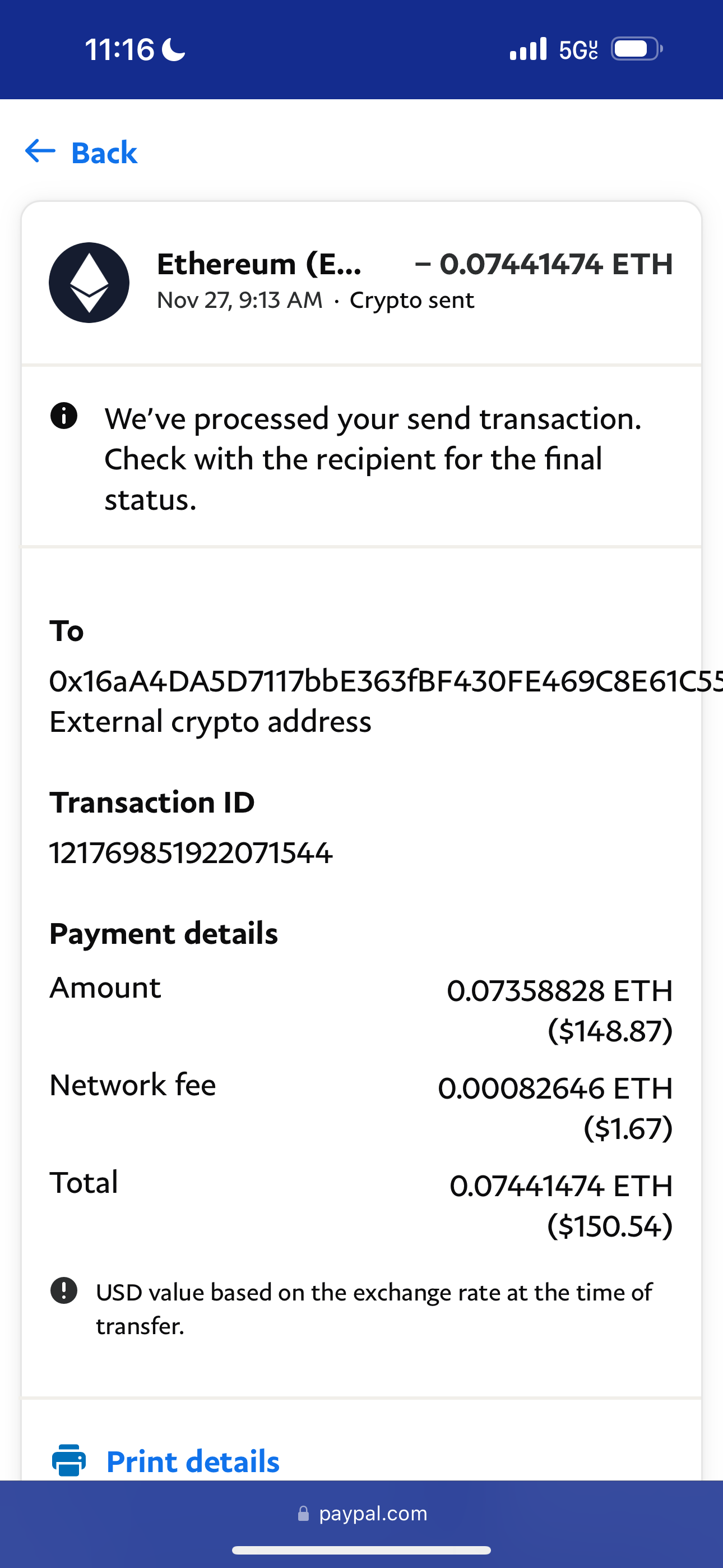
Task: Tap the lock icon in address bar
Action: [303, 1514]
